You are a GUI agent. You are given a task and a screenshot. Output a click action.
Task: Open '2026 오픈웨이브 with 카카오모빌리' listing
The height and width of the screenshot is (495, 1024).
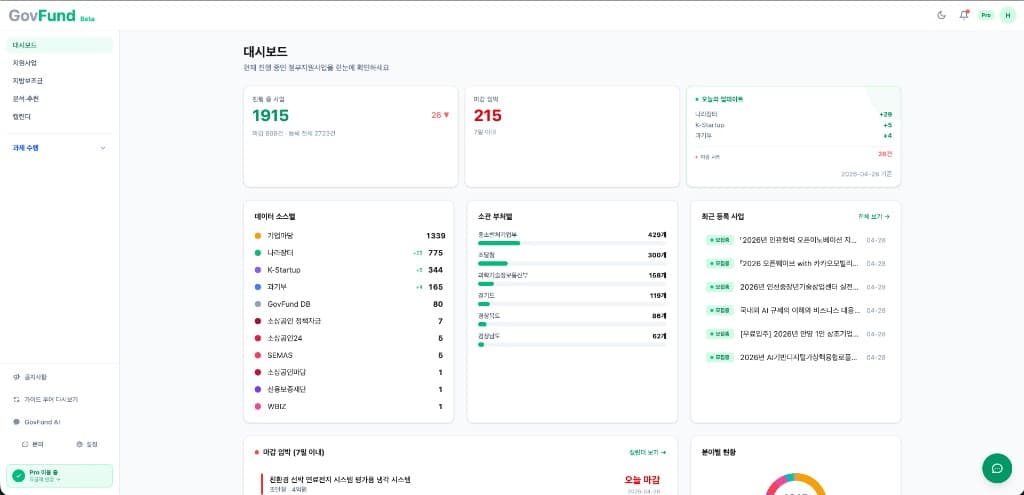click(x=797, y=263)
